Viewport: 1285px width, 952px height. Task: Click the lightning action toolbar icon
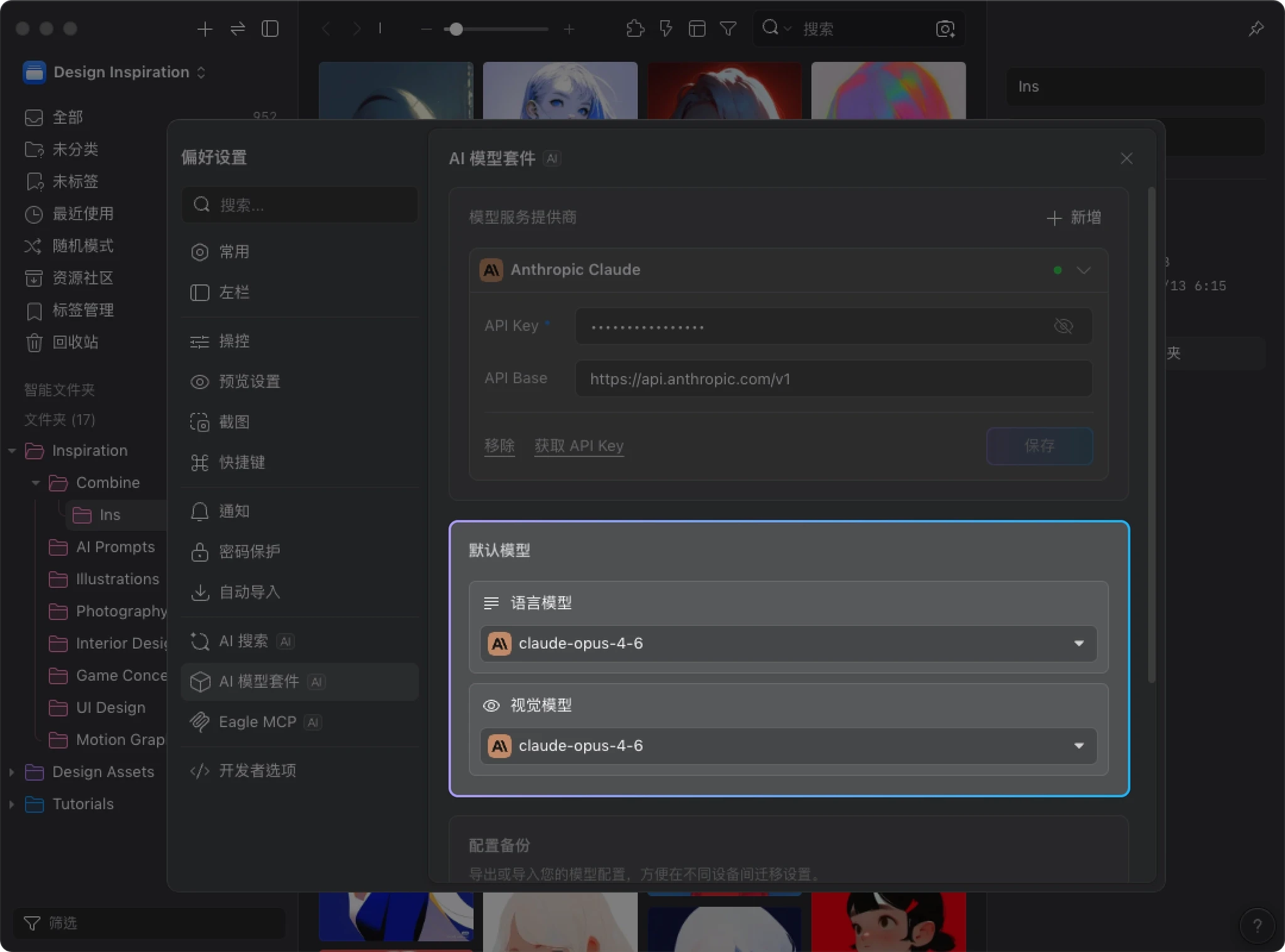666,29
